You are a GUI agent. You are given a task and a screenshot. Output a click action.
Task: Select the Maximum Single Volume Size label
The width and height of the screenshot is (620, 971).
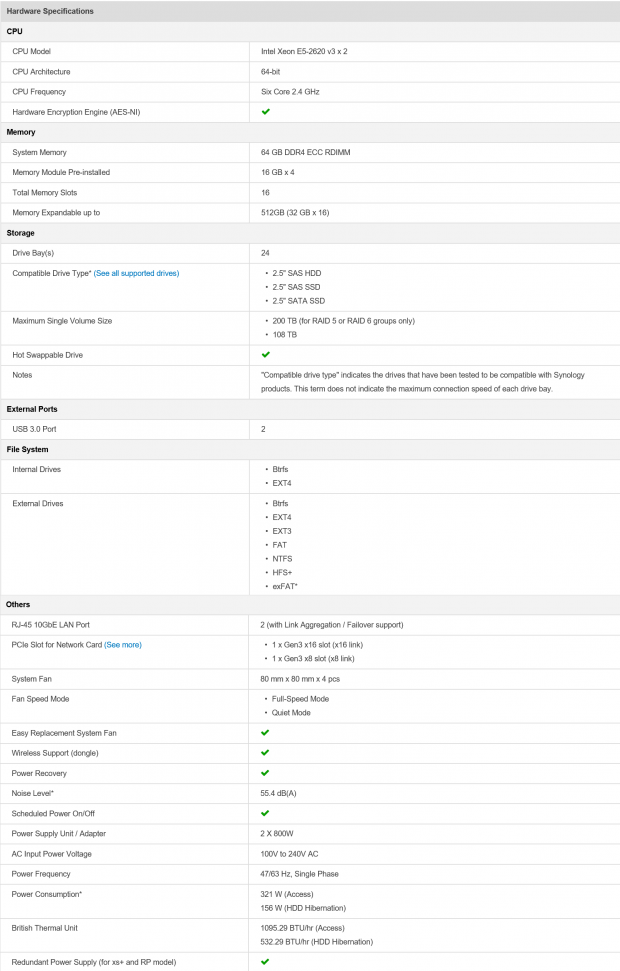coord(62,321)
